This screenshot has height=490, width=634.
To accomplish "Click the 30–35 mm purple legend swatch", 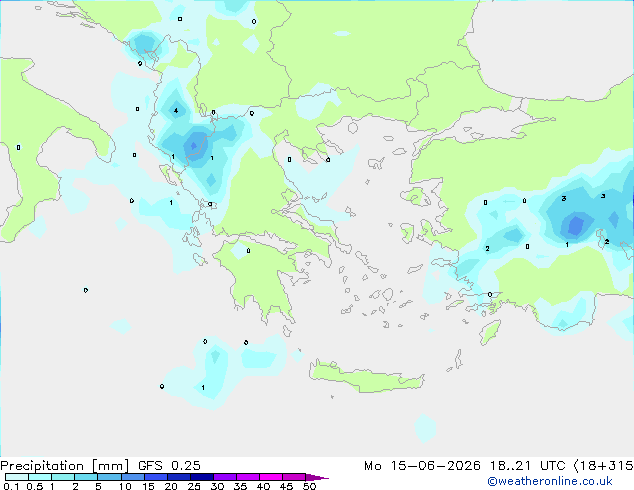I will [x=225, y=477].
